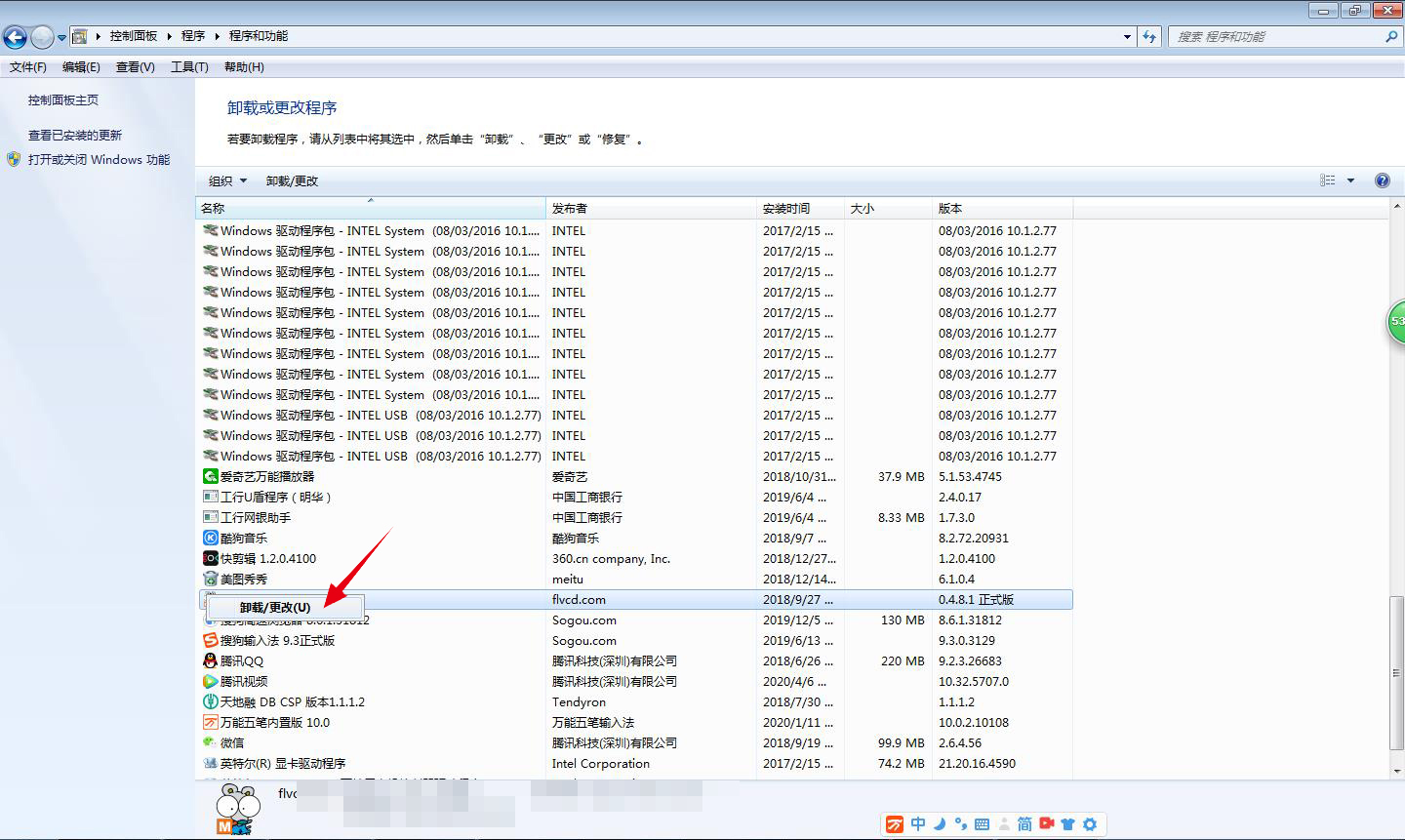Open 查看已安装的更新 link
Image resolution: width=1405 pixels, height=840 pixels.
click(75, 135)
